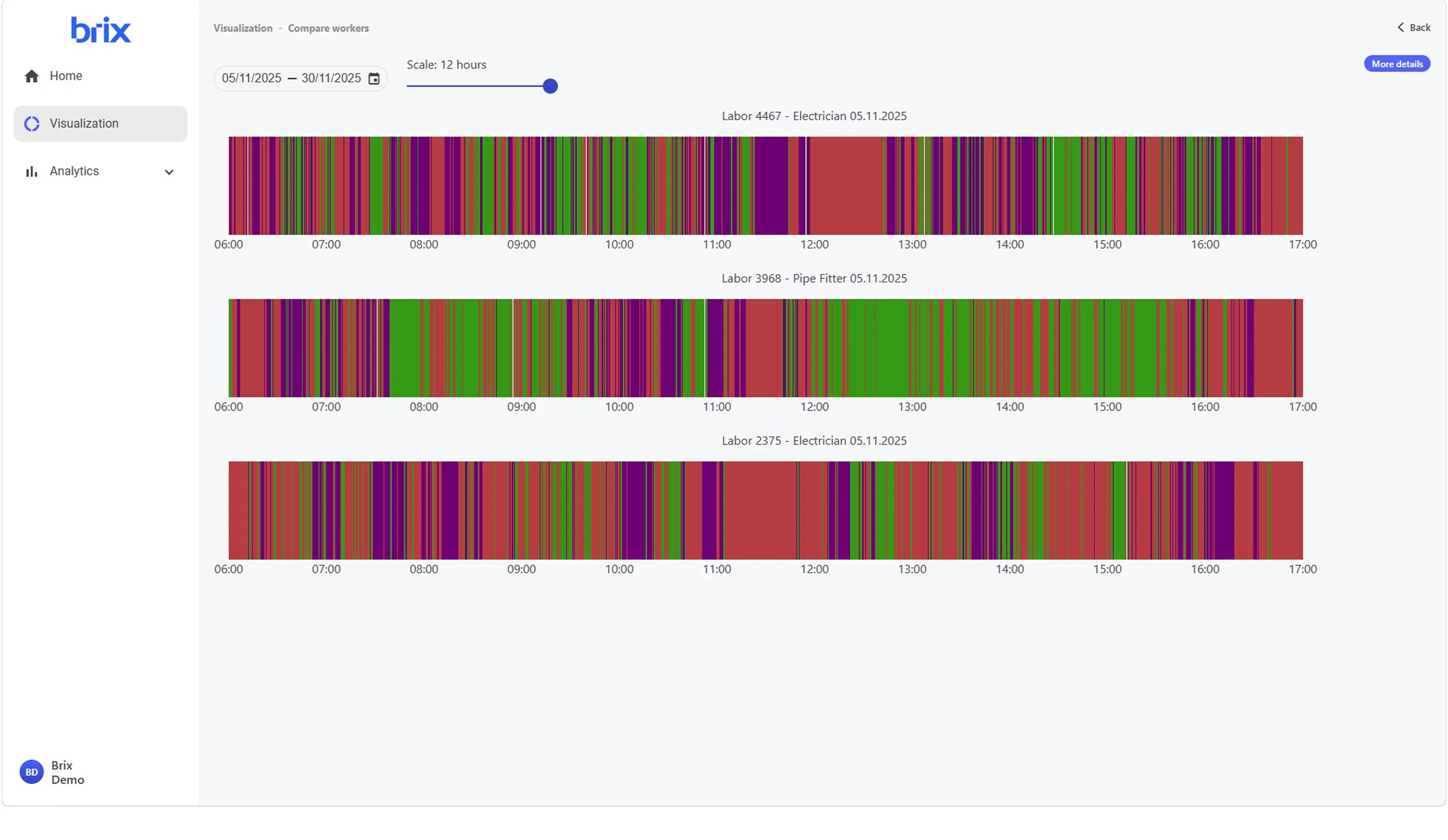Open More details button
The image size is (1448, 840).
pyautogui.click(x=1397, y=64)
